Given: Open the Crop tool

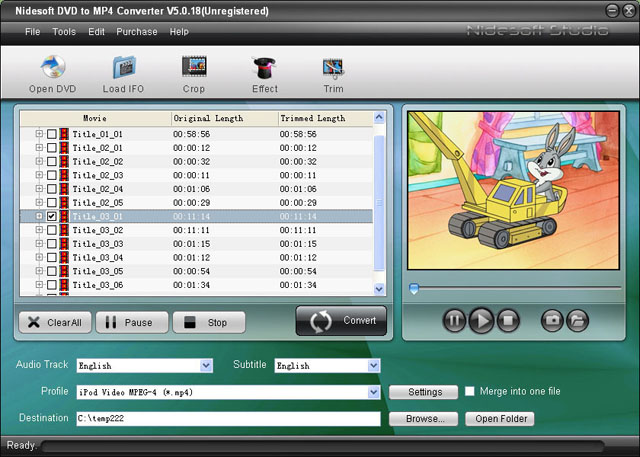Looking at the screenshot, I should pos(194,68).
